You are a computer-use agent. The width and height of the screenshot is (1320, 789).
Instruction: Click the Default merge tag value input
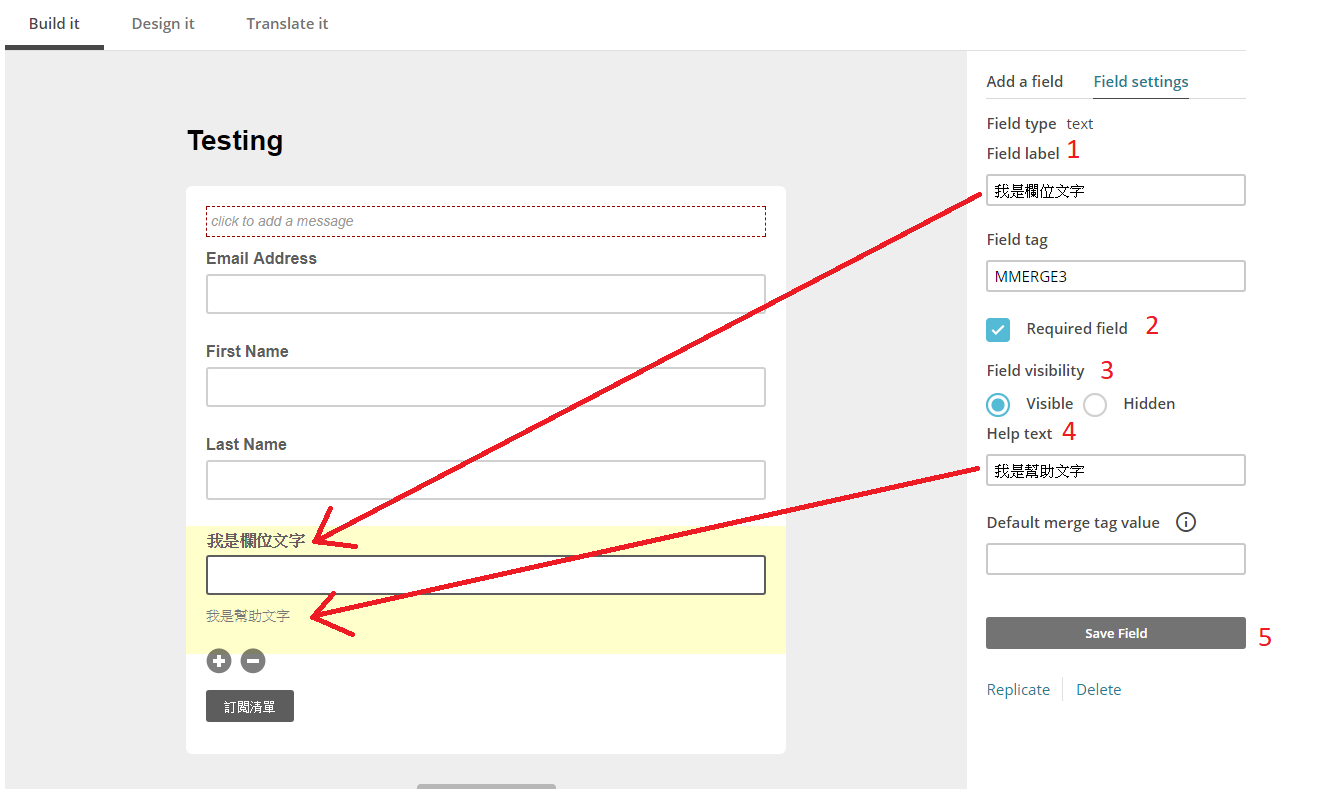[x=1116, y=559]
